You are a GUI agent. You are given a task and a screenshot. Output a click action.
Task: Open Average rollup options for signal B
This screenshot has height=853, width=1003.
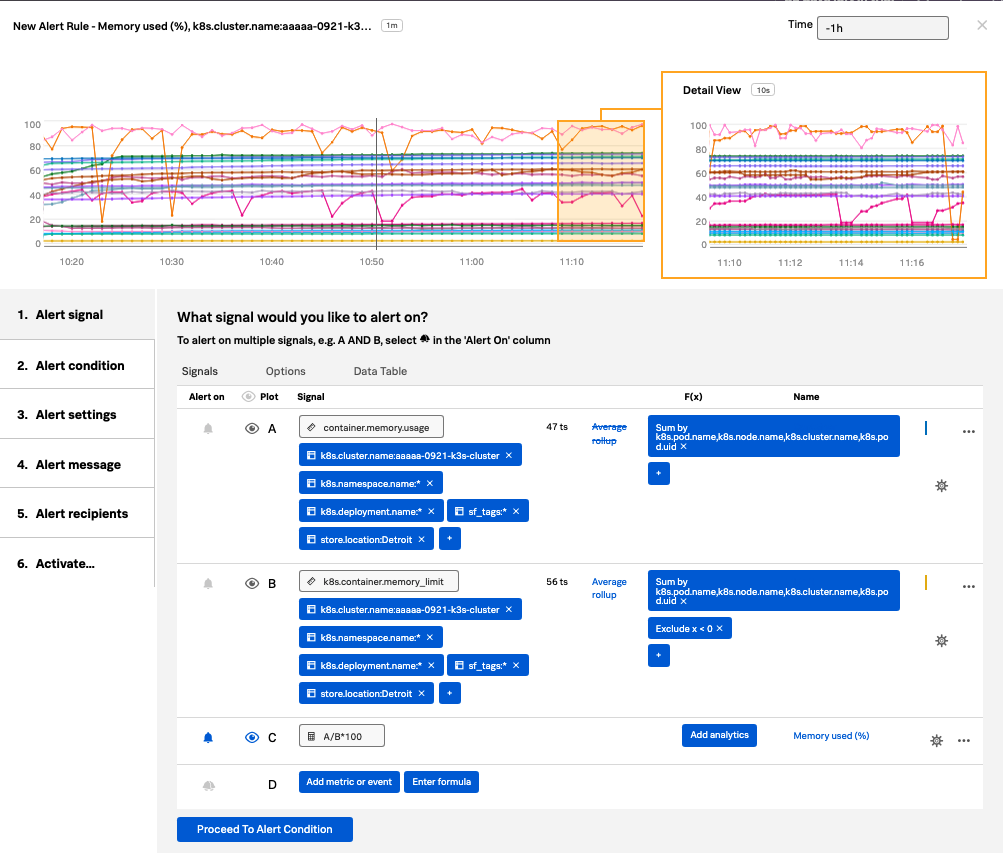click(609, 588)
